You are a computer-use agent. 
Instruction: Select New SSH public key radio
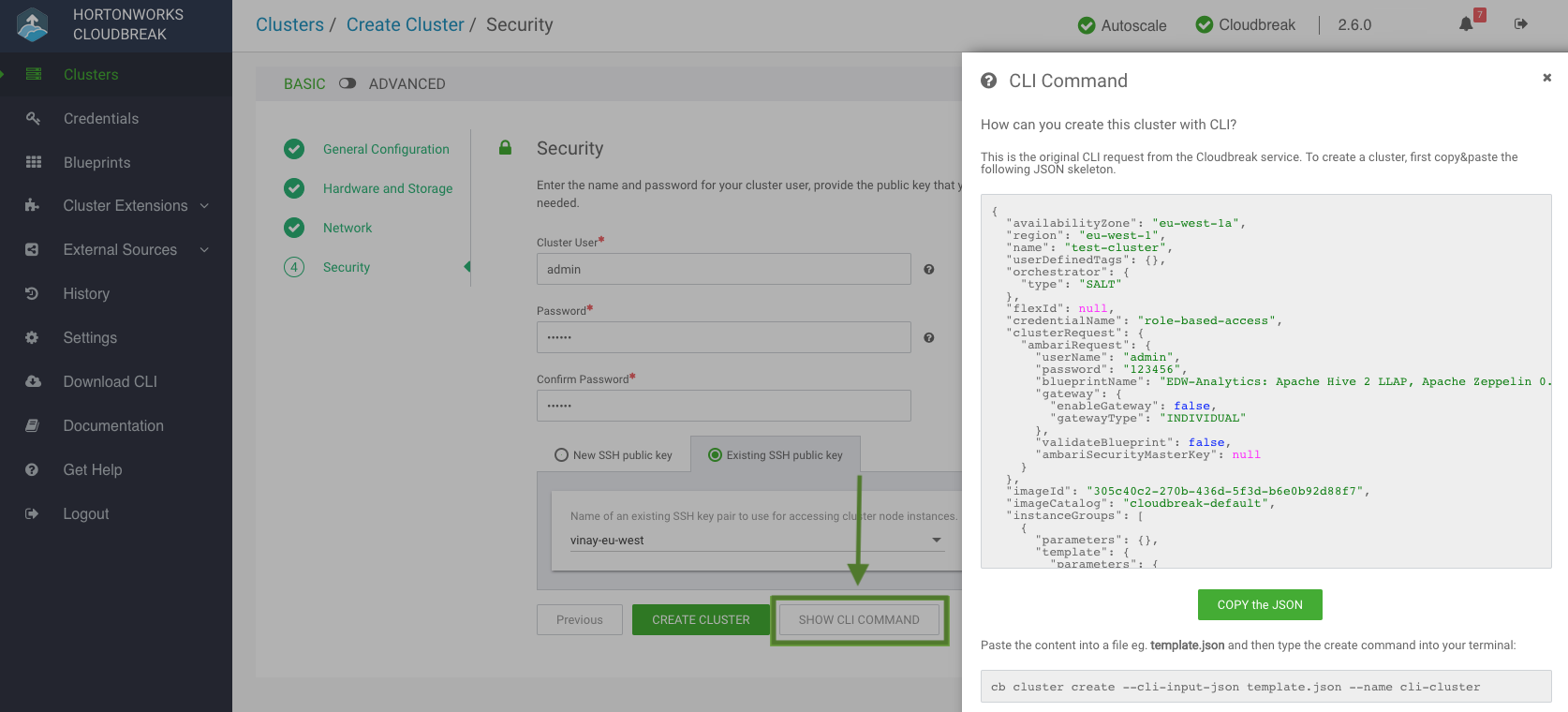(561, 455)
